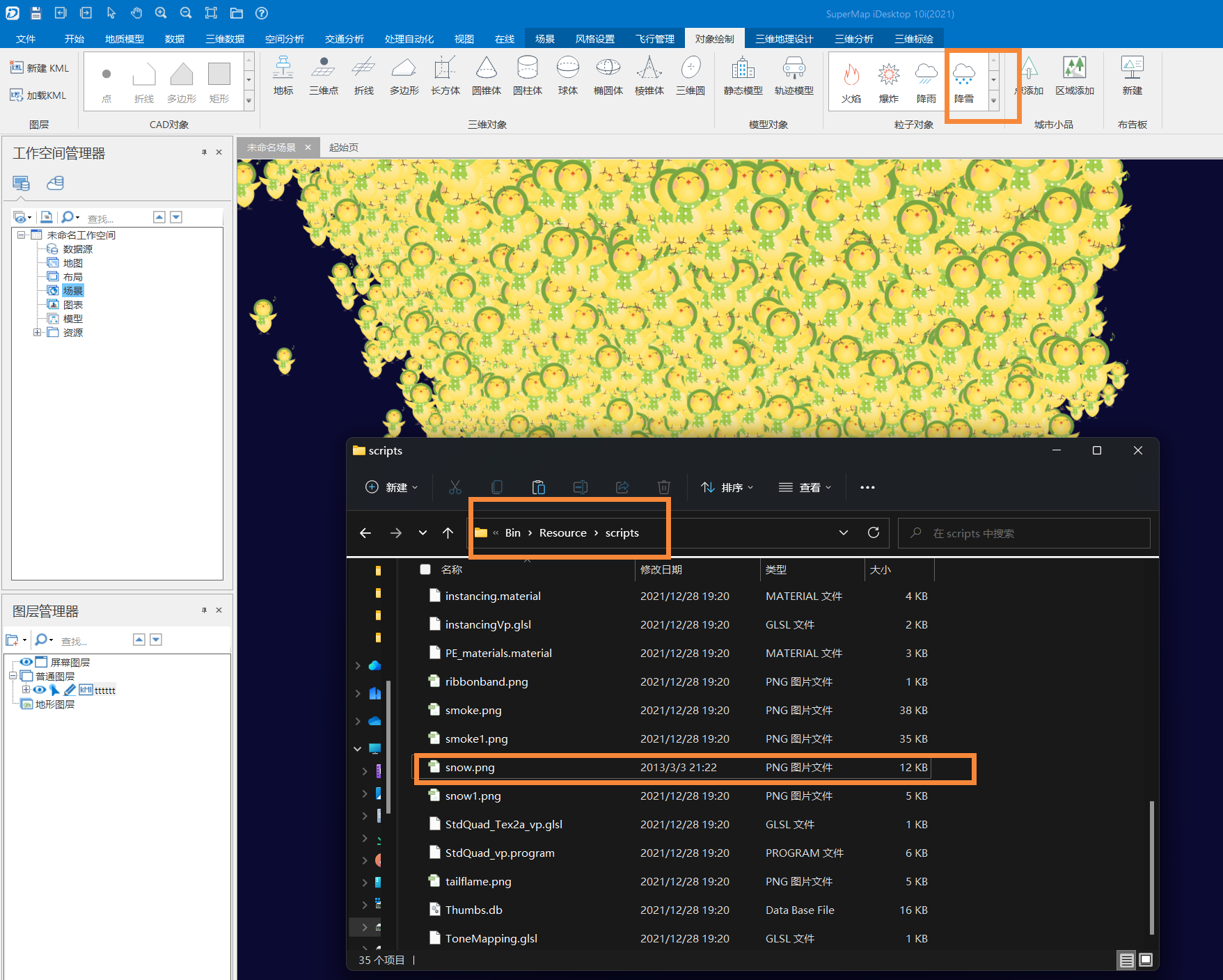
Task: Click the pan hand tool in the title bar
Action: [x=136, y=13]
